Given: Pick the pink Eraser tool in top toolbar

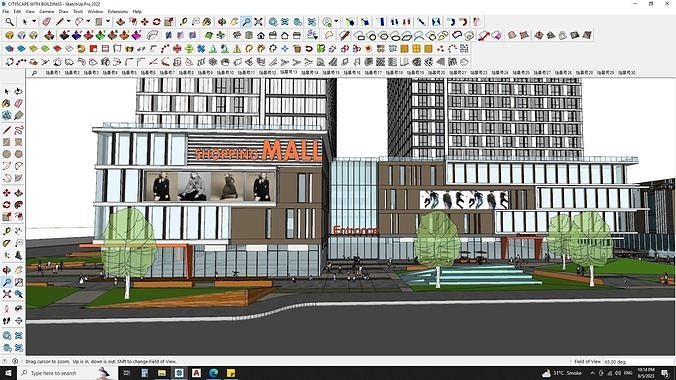Looking at the screenshot, I should (46, 22).
